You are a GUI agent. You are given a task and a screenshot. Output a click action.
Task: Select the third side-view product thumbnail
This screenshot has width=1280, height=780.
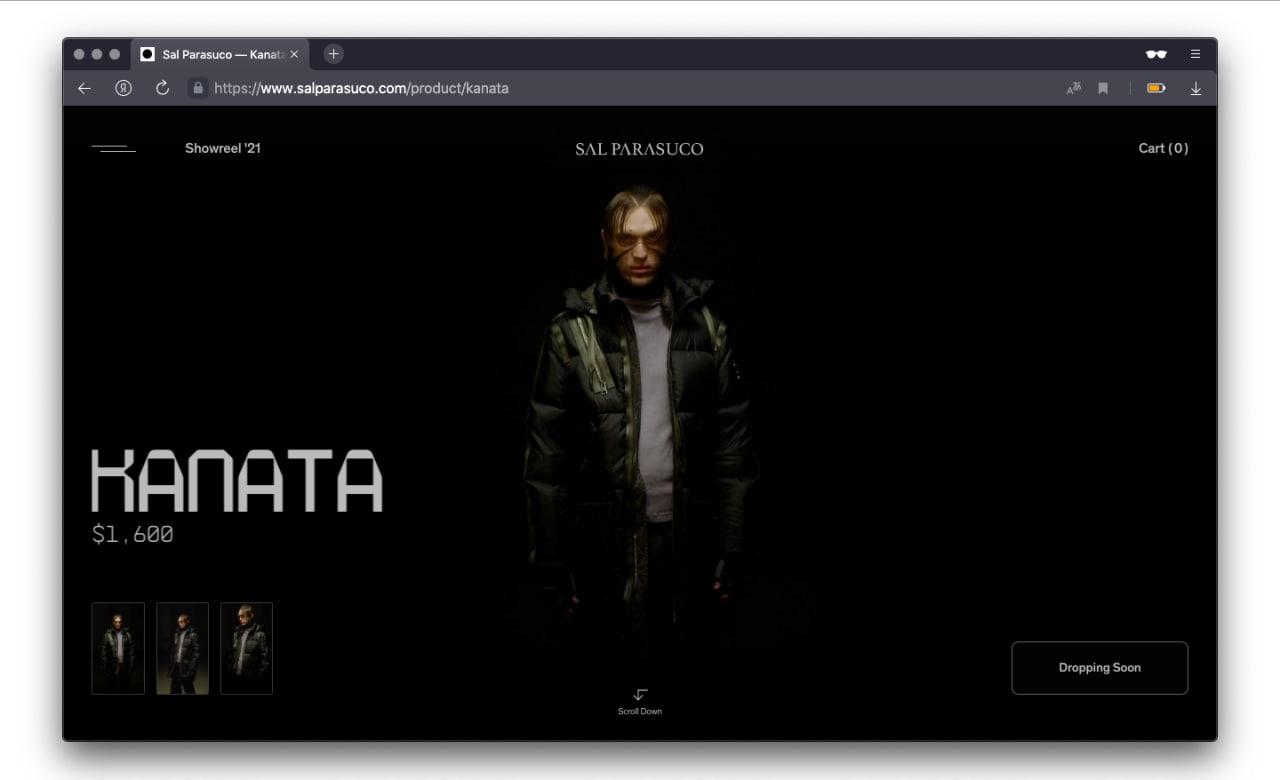[x=247, y=648]
